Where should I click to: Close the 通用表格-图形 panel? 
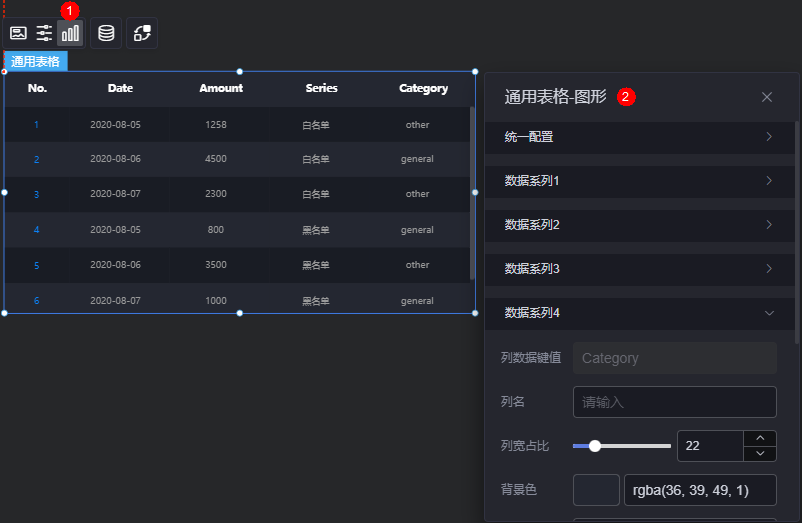(766, 97)
